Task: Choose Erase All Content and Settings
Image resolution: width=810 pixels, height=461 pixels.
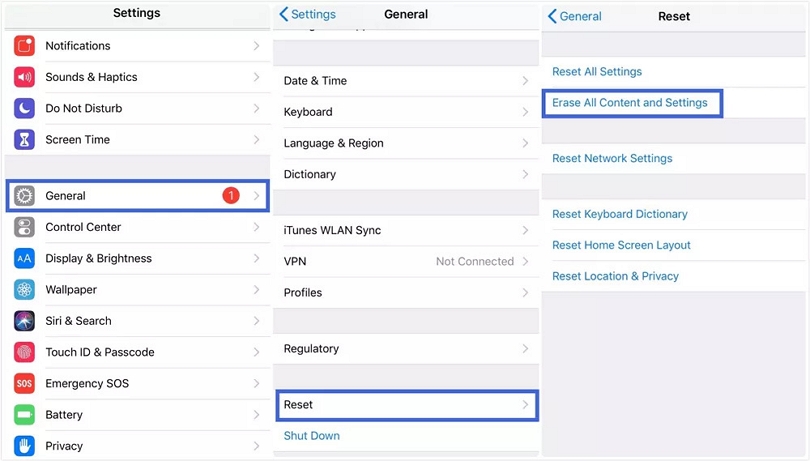Action: coord(630,103)
